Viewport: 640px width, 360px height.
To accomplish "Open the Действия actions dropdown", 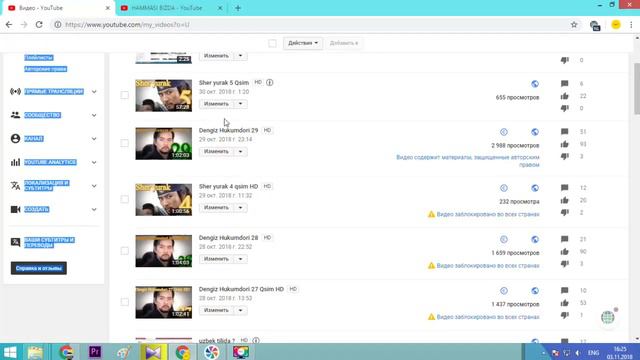I will click(303, 43).
